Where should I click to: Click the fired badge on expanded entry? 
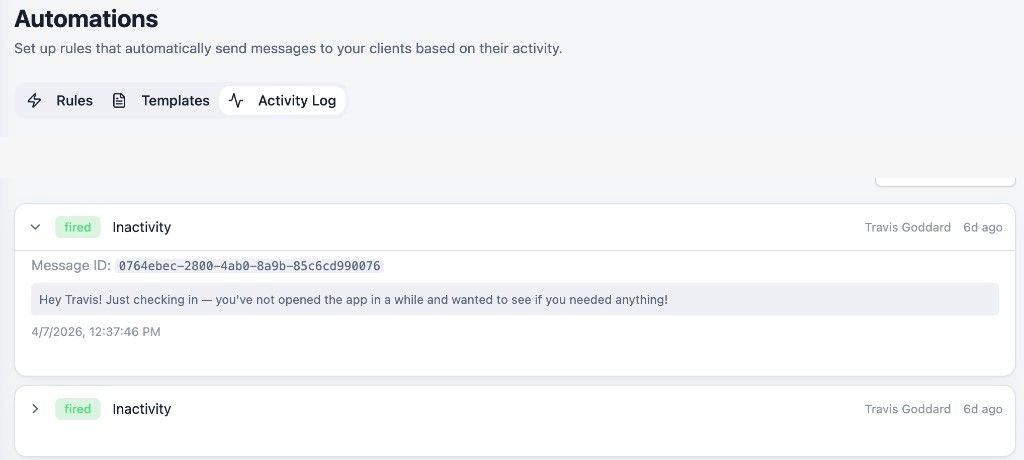pos(78,227)
